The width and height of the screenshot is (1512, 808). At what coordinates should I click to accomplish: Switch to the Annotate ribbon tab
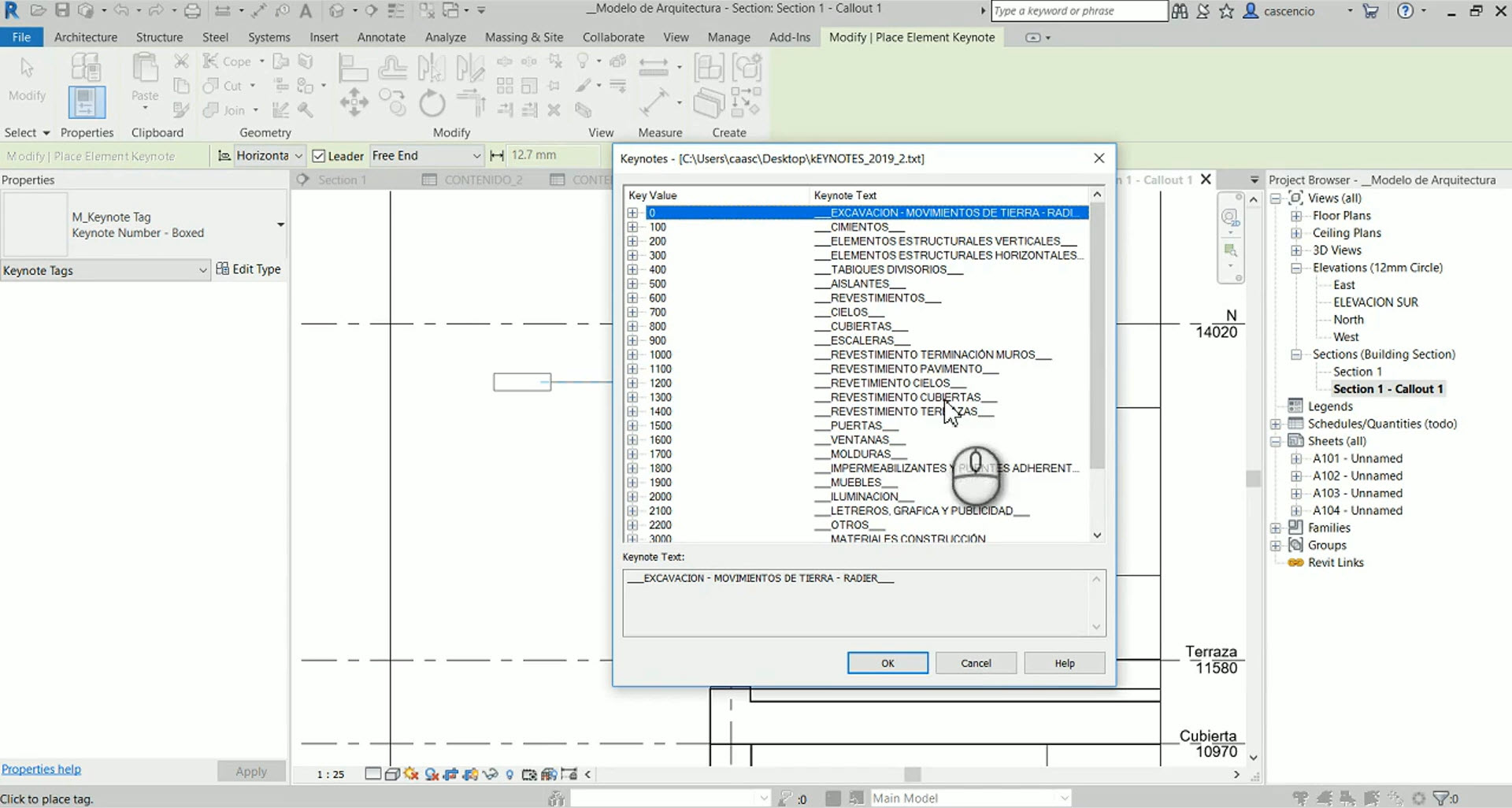tap(382, 37)
